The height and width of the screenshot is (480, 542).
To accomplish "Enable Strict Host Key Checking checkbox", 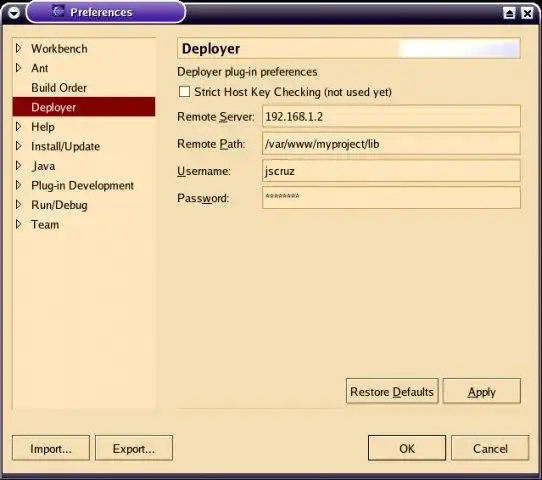I will point(184,92).
